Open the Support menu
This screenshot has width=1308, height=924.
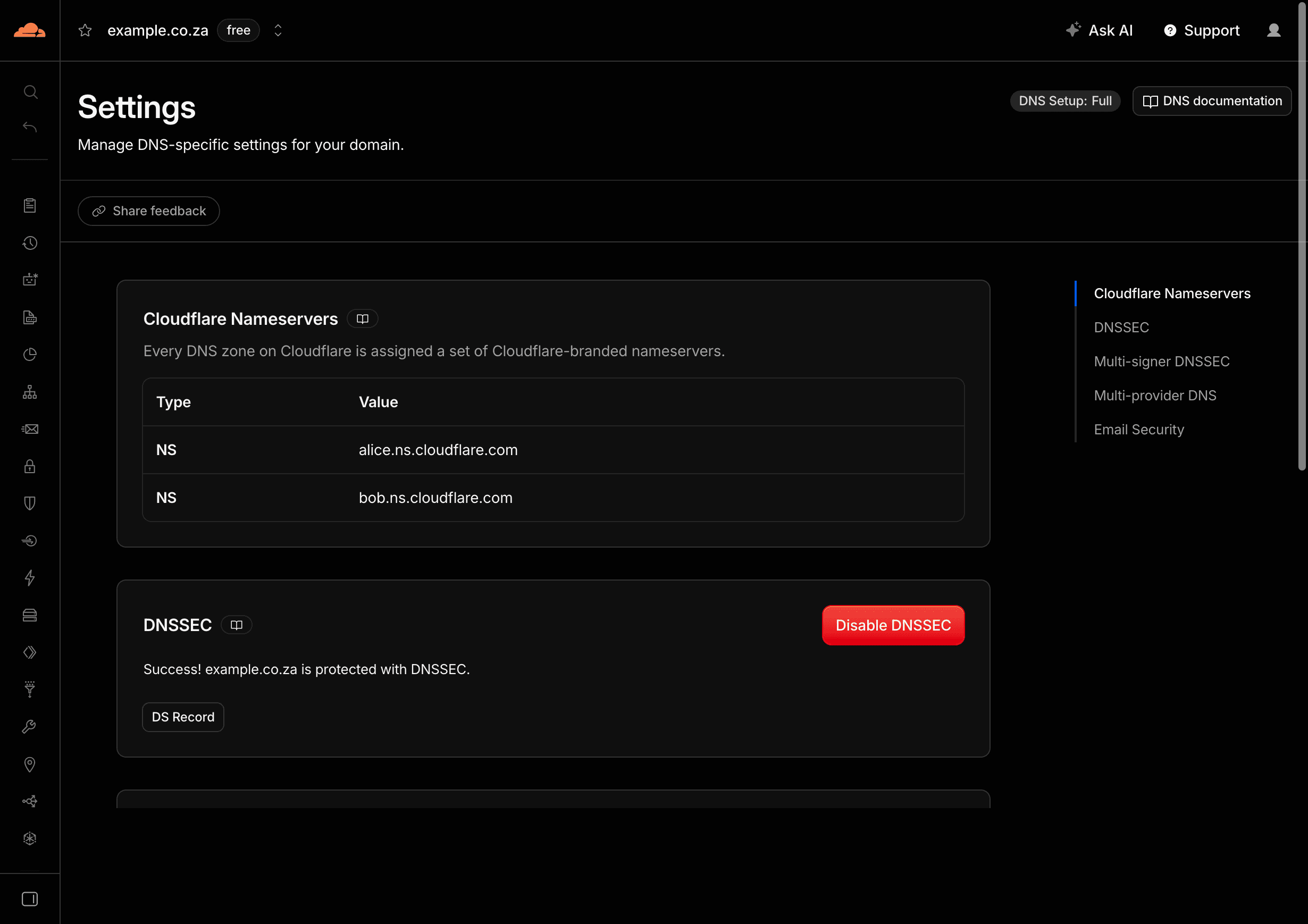[1202, 30]
